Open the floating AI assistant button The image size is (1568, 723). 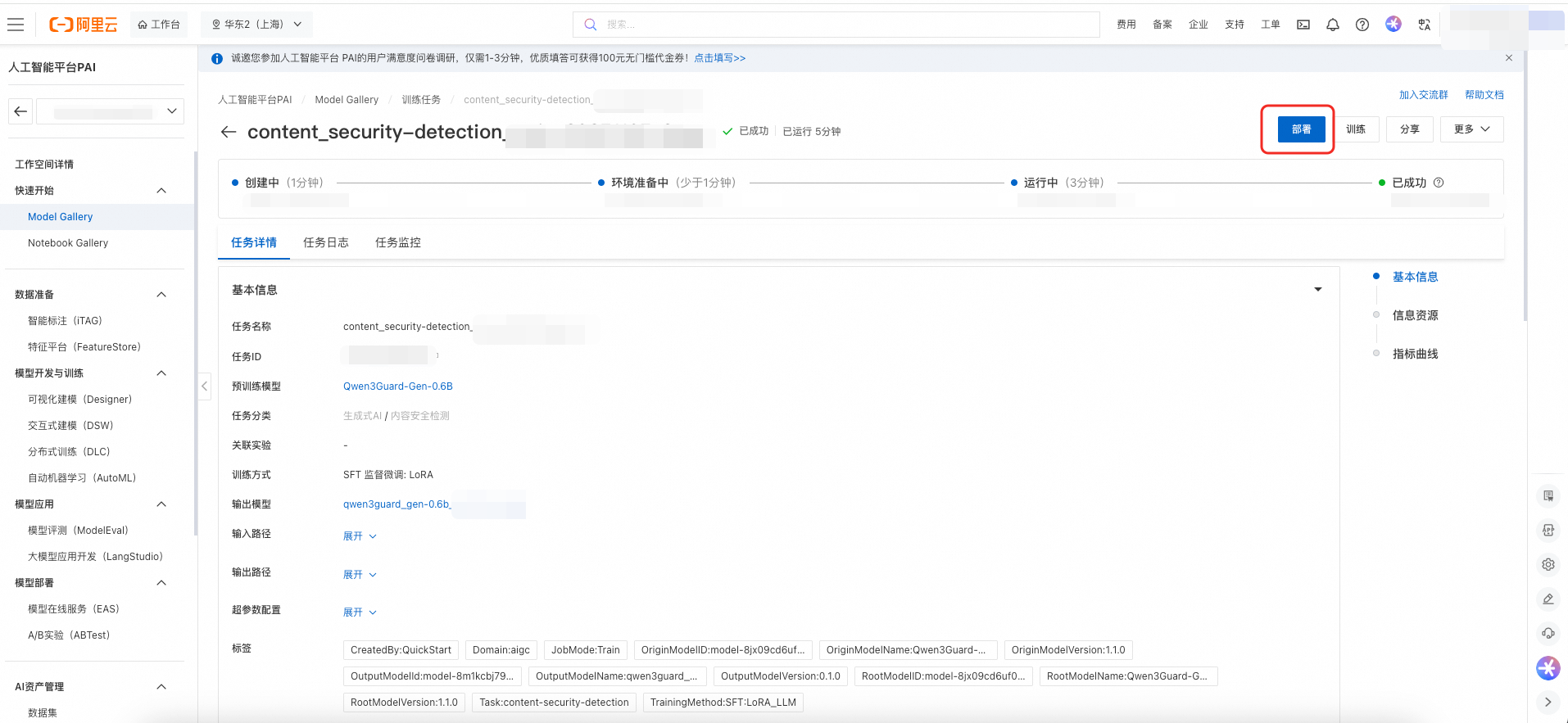tap(1548, 668)
